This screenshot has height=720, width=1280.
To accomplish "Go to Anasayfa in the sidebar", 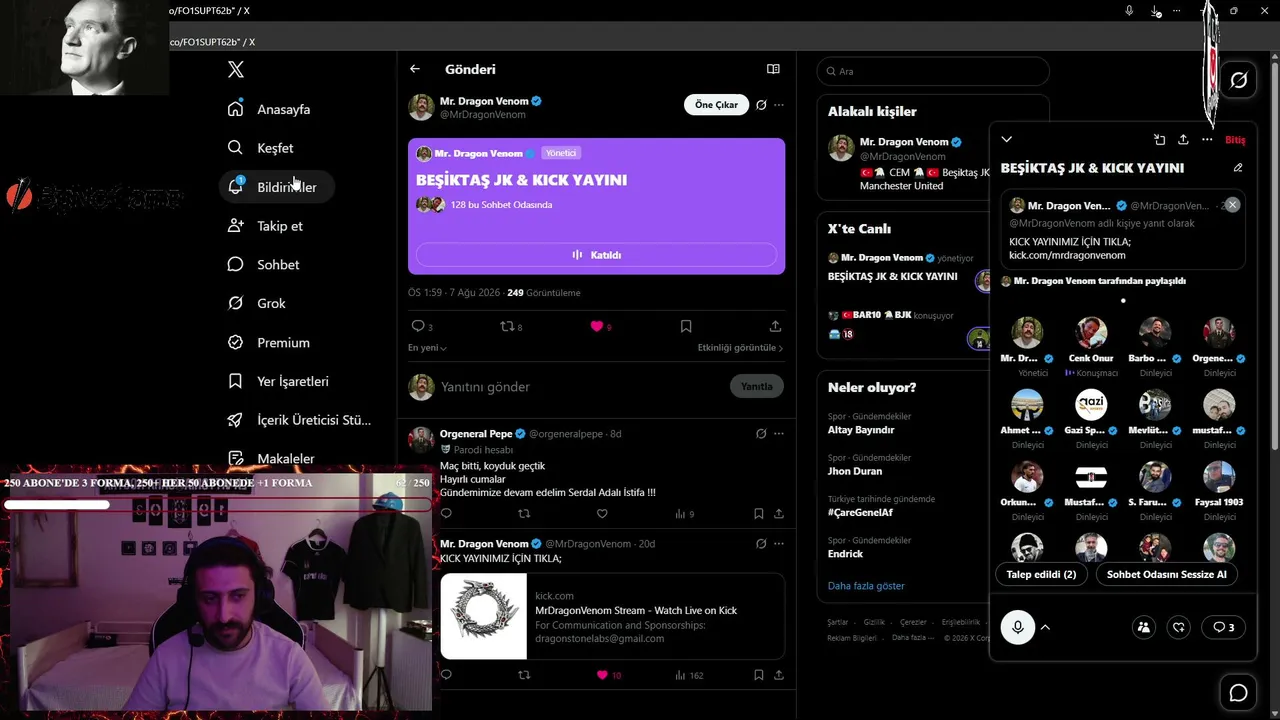I will click(x=270, y=109).
